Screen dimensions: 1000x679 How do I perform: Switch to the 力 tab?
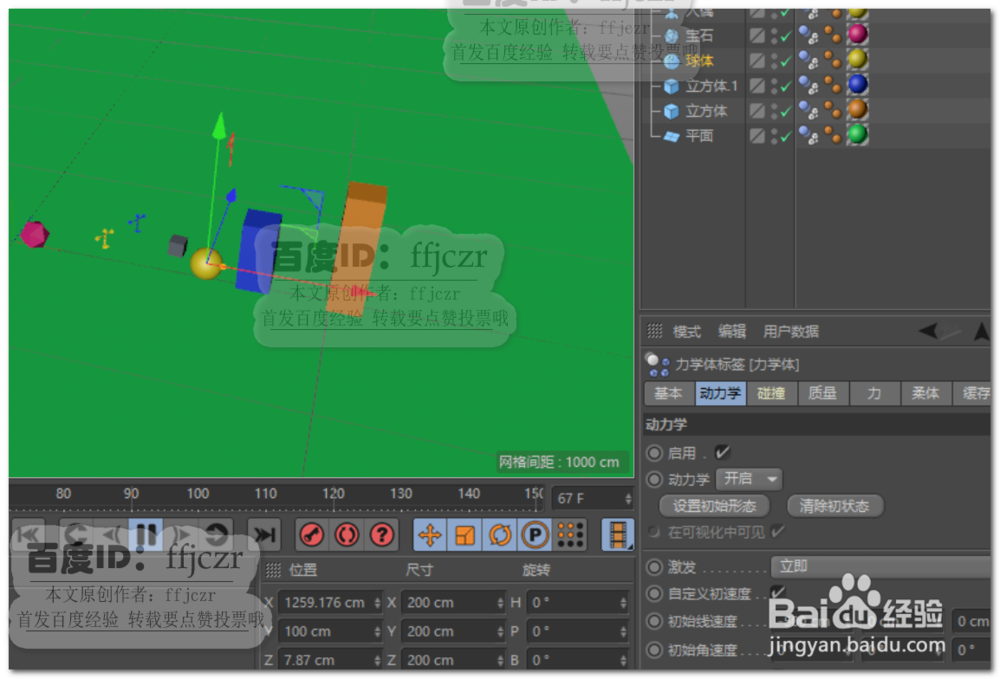click(x=874, y=393)
